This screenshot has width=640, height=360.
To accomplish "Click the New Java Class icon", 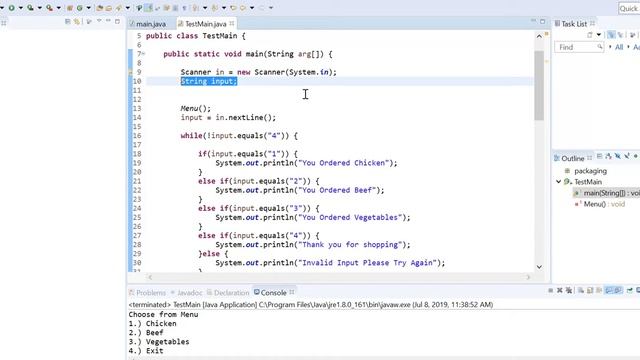I will click(x=80, y=8).
